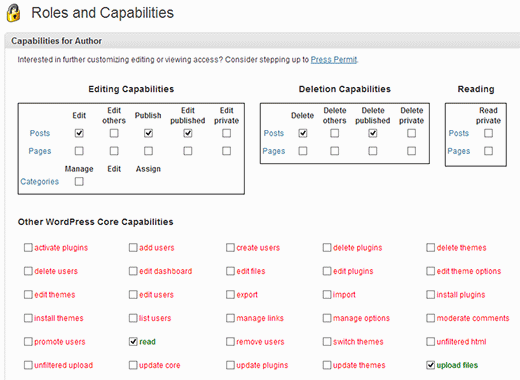Viewport: 520px width, 380px height.
Task: Uncheck the read capability checkbox
Action: coord(133,341)
